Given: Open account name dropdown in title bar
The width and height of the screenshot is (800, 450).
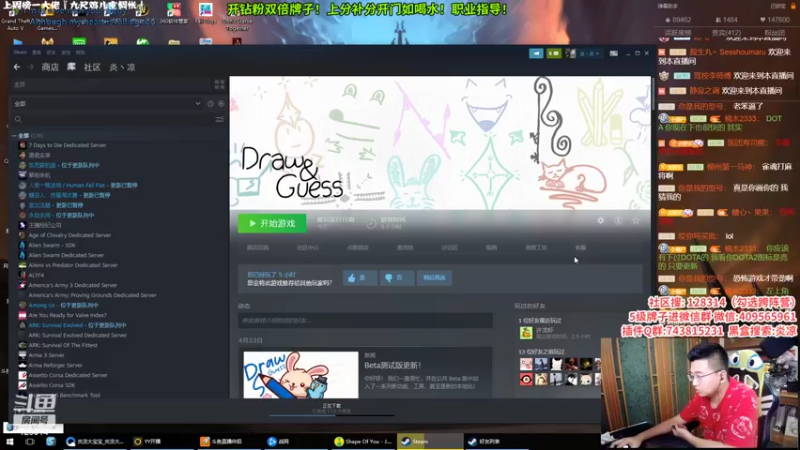Looking at the screenshot, I should [x=589, y=53].
